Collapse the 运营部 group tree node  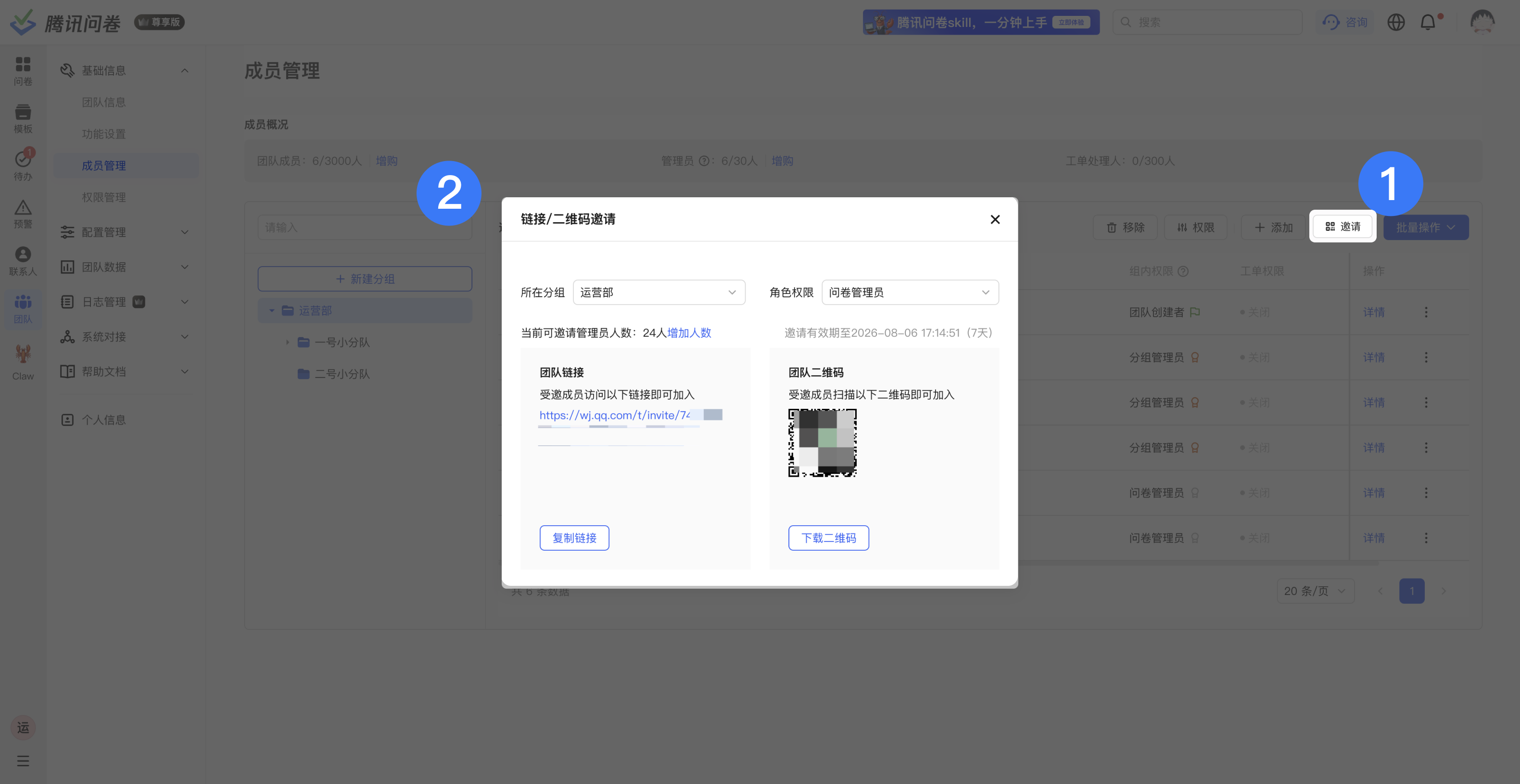(x=272, y=311)
